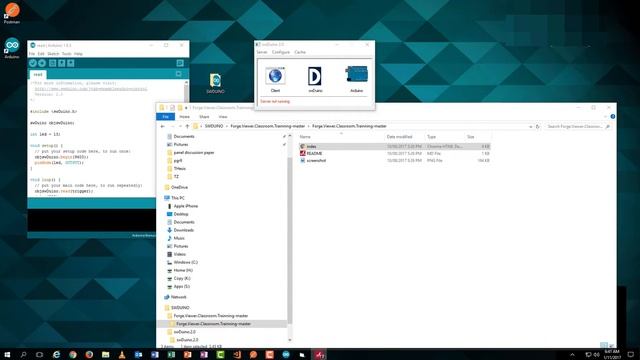Open the Help menu in Arduino IDE

point(78,54)
